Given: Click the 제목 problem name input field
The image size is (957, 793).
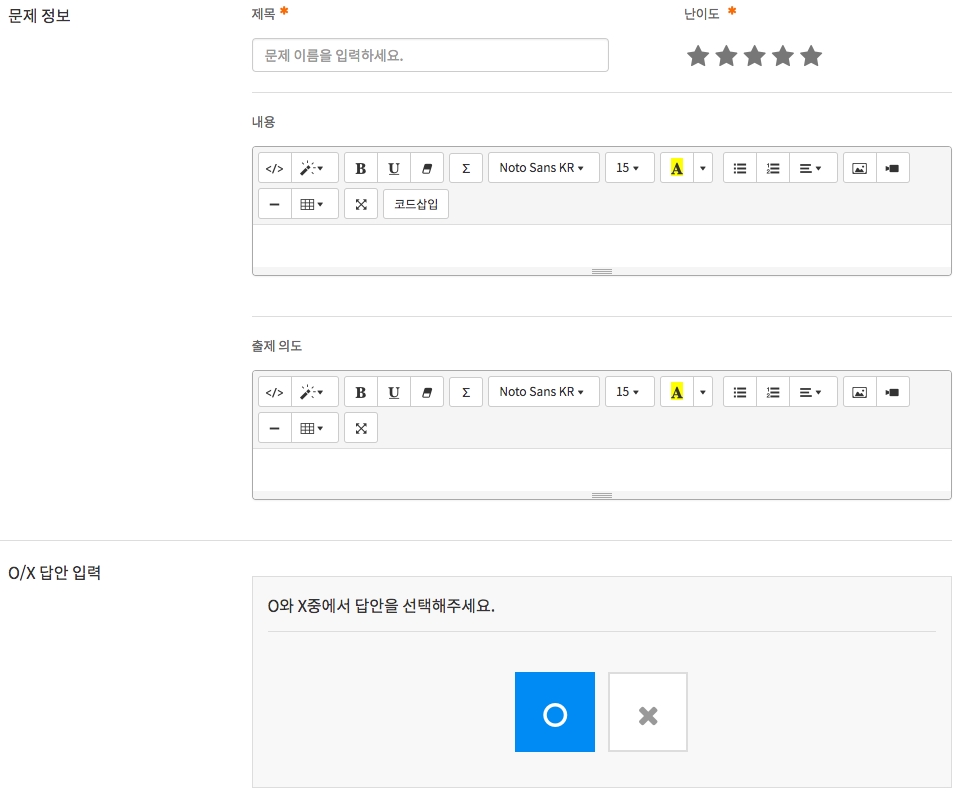Looking at the screenshot, I should click(430, 55).
